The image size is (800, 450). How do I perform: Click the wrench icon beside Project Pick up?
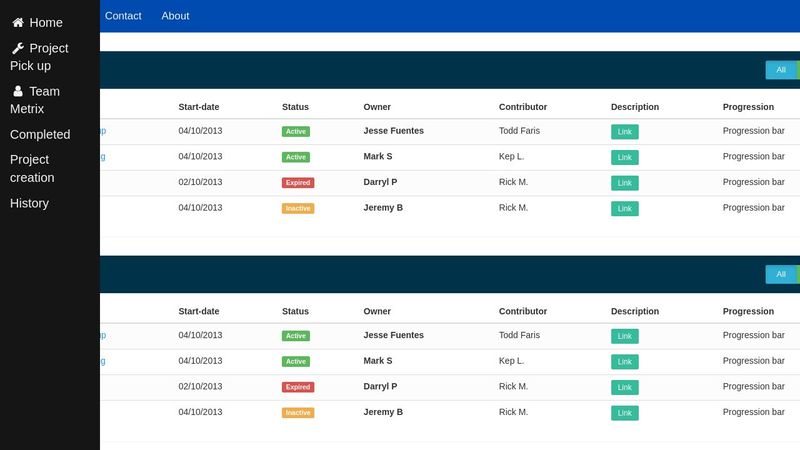click(x=18, y=48)
